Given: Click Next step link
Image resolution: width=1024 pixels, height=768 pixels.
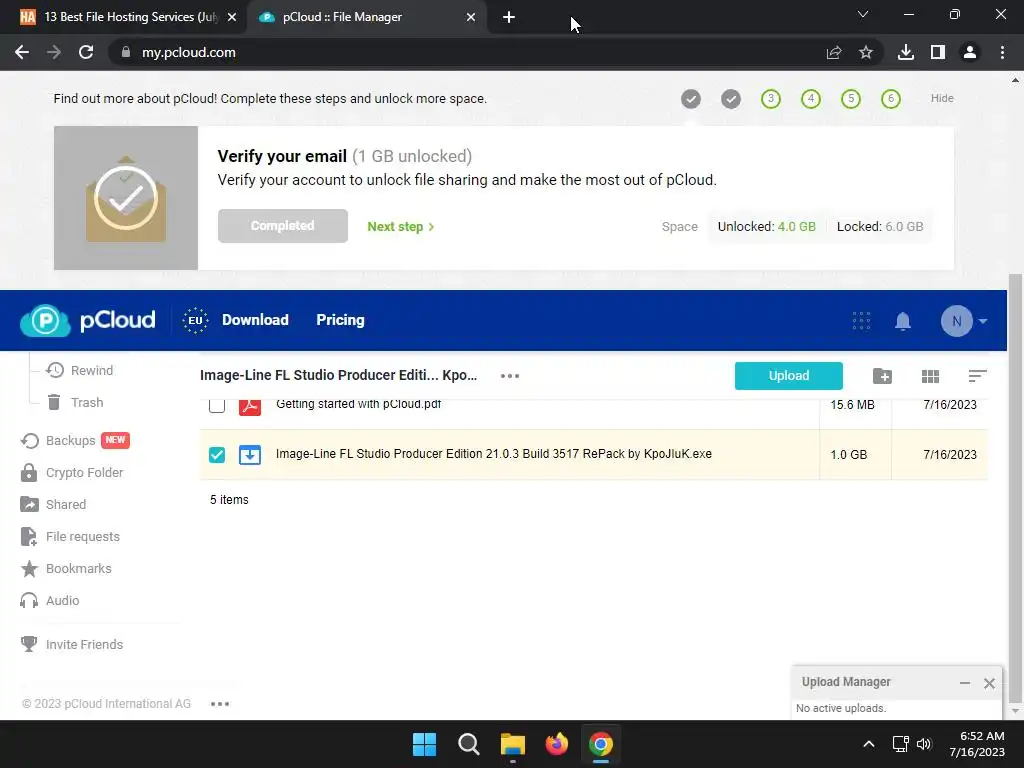Looking at the screenshot, I should click(400, 227).
